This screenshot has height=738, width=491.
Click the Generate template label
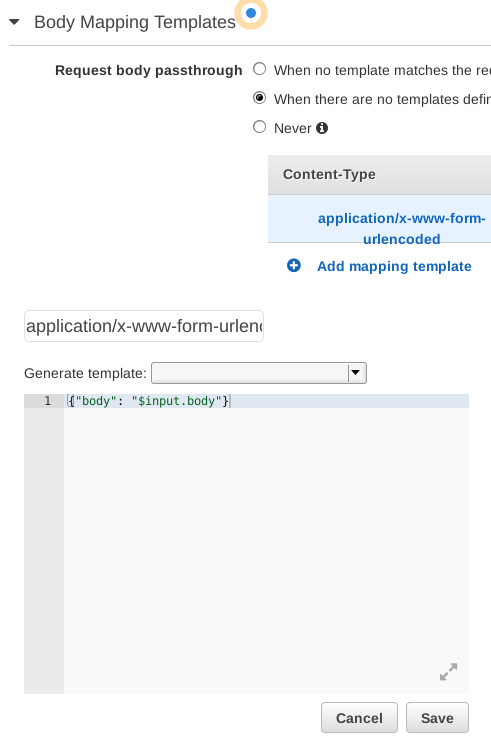(85, 373)
